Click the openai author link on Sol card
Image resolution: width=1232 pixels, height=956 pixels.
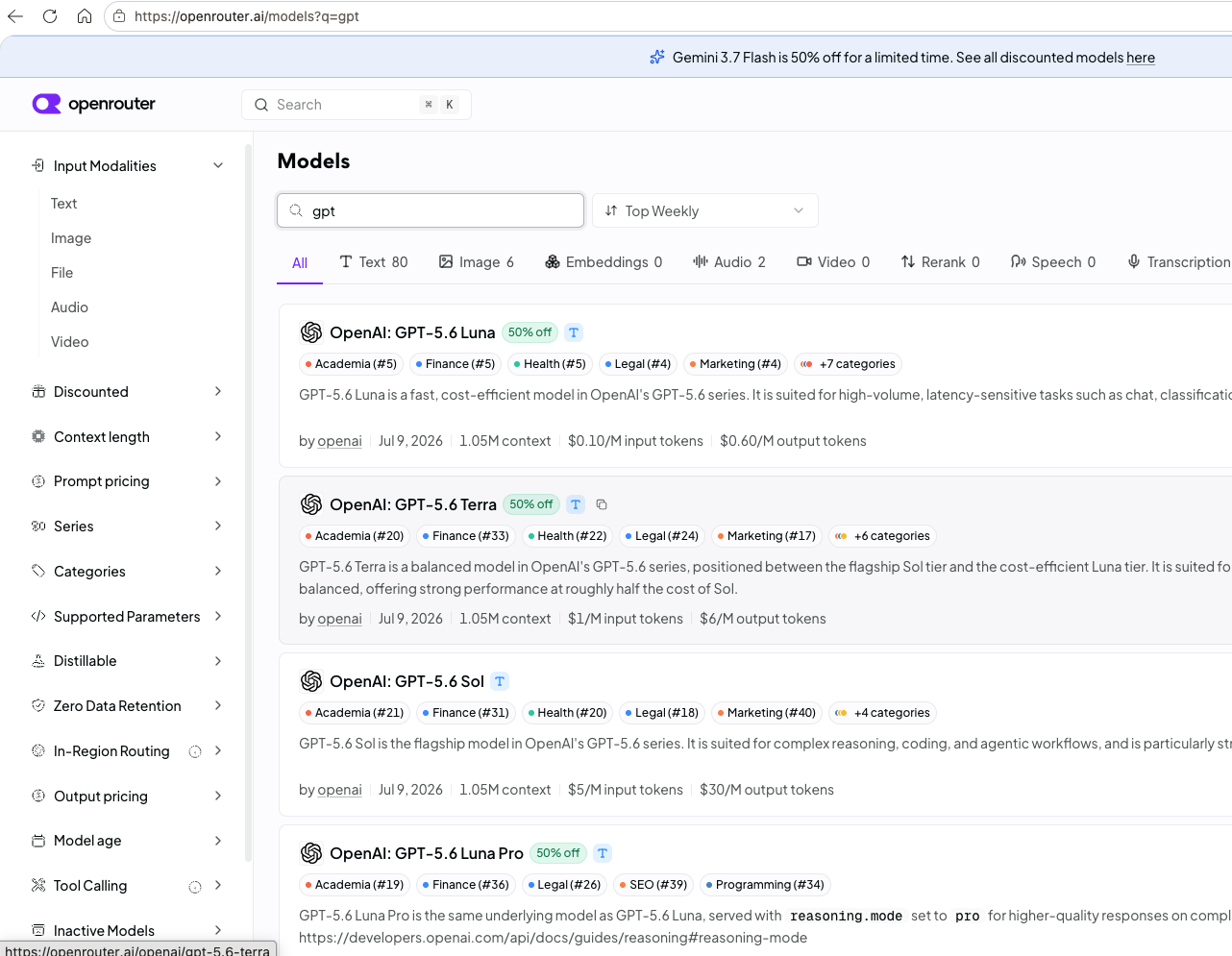(340, 790)
